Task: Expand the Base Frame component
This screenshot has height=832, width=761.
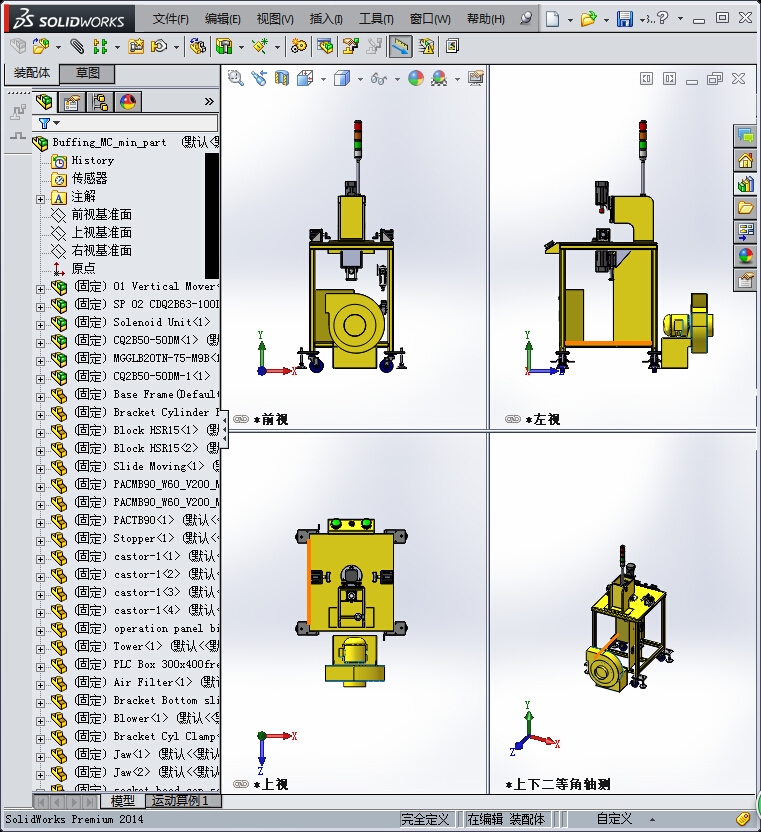Action: coord(40,397)
